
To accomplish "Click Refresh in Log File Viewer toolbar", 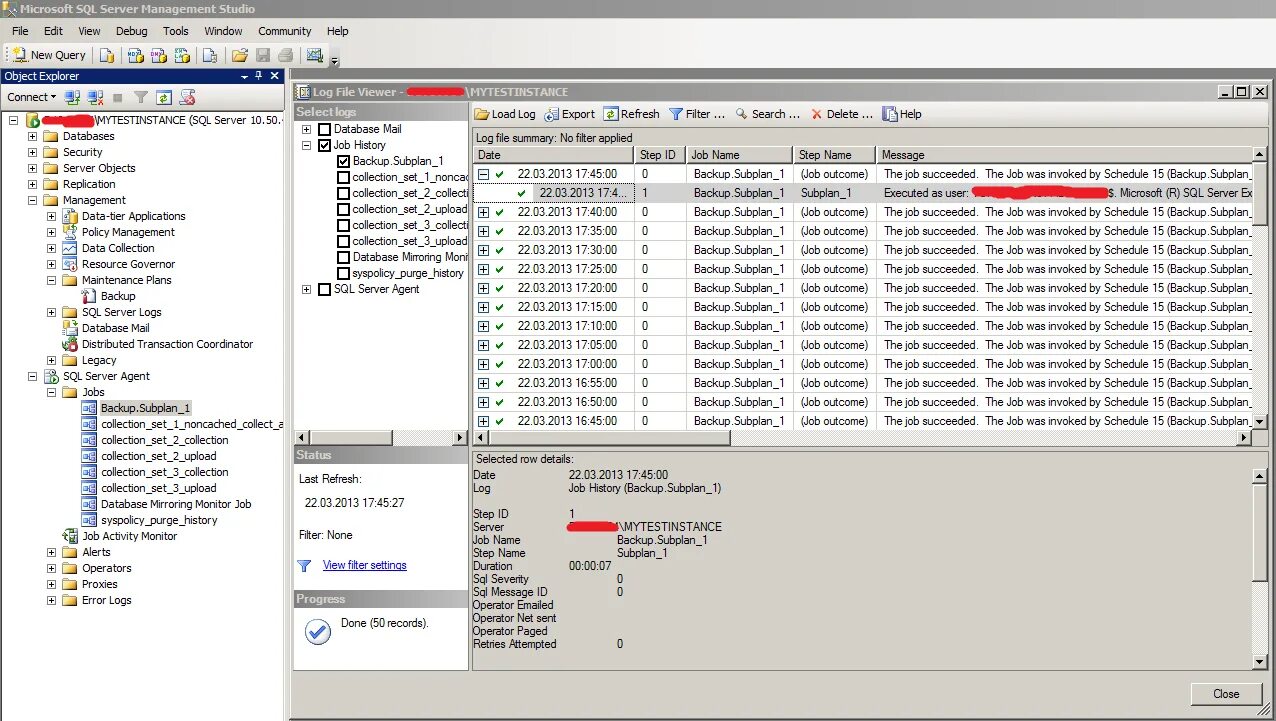I will 631,114.
